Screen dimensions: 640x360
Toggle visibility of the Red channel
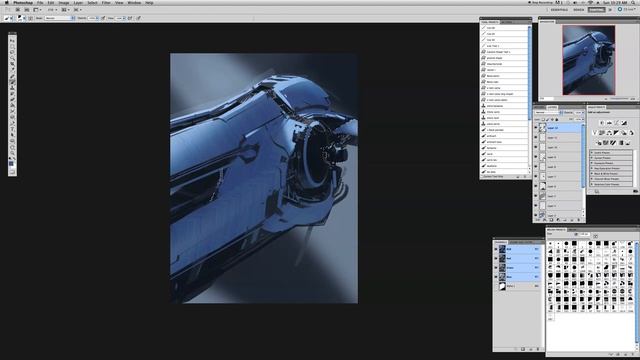point(496,258)
